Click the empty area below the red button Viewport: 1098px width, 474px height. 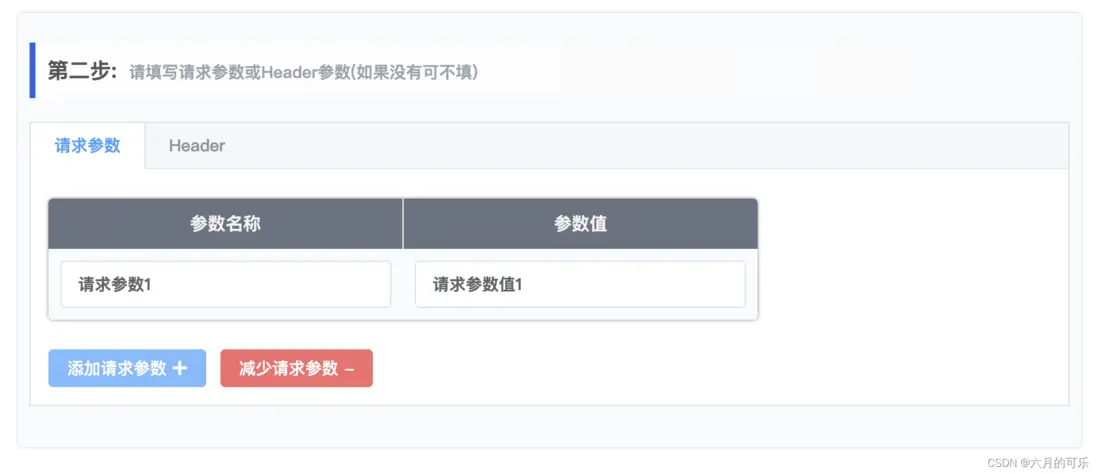[297, 396]
